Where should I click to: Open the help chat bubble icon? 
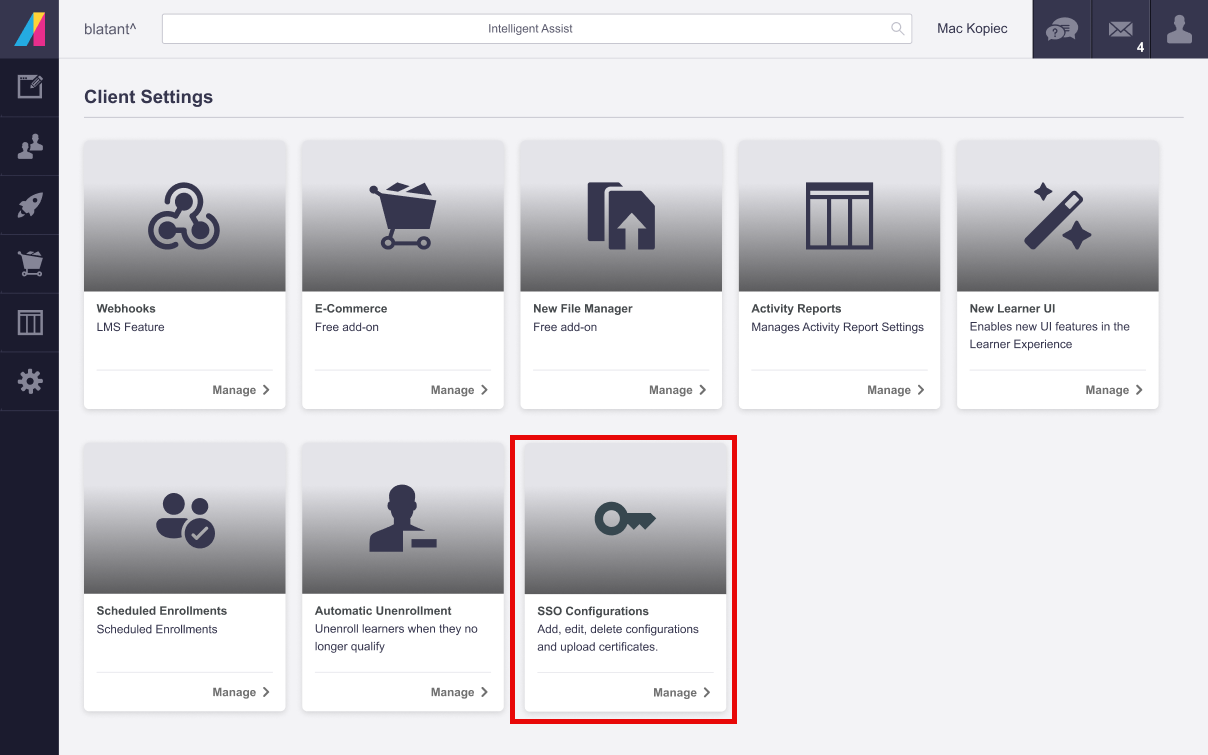point(1061,29)
